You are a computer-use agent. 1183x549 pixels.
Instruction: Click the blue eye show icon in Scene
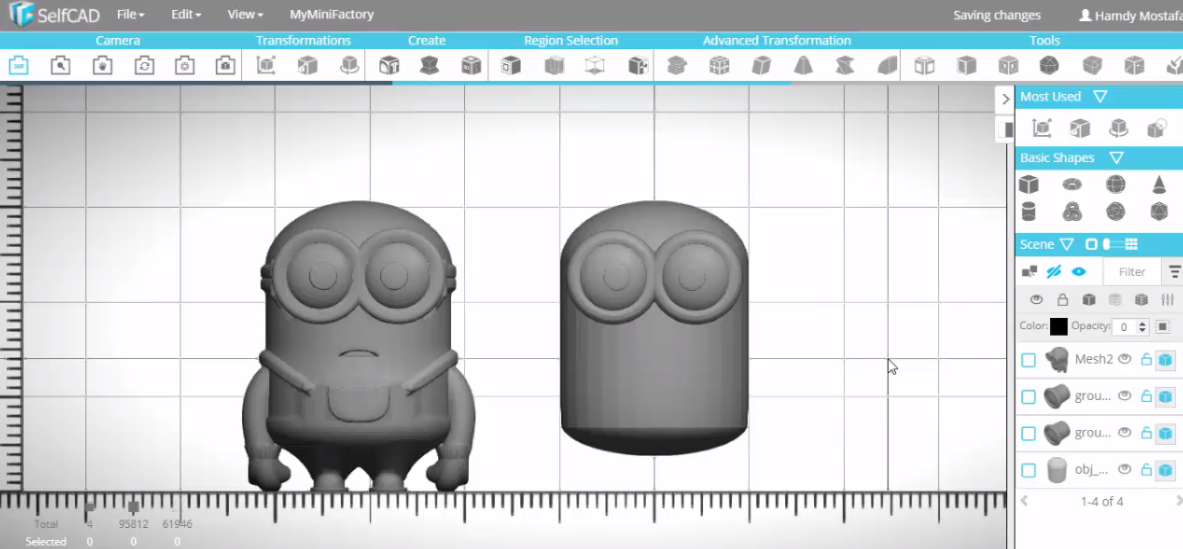tap(1079, 271)
